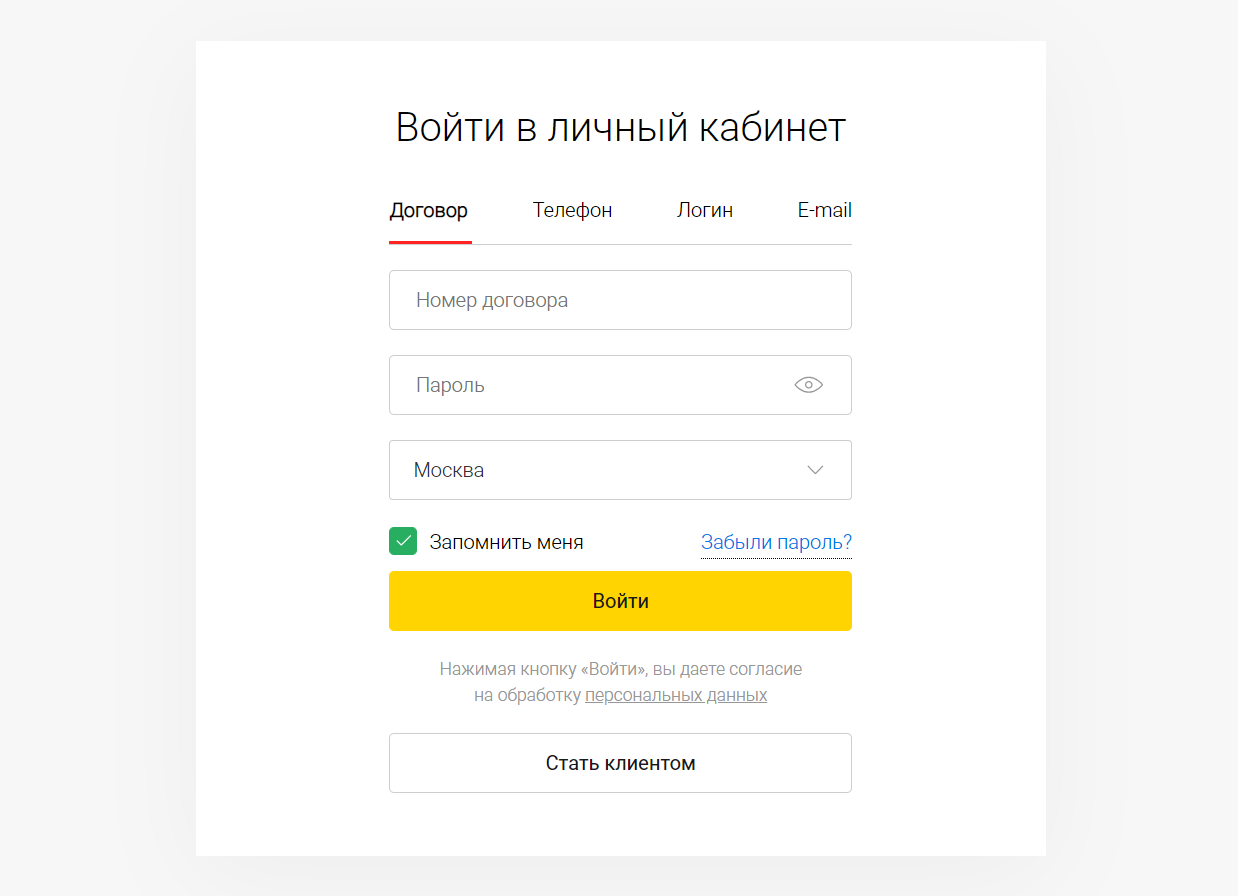Screen dimensions: 1238x896
Task: Focus the Номер договора input field
Action: click(x=620, y=300)
